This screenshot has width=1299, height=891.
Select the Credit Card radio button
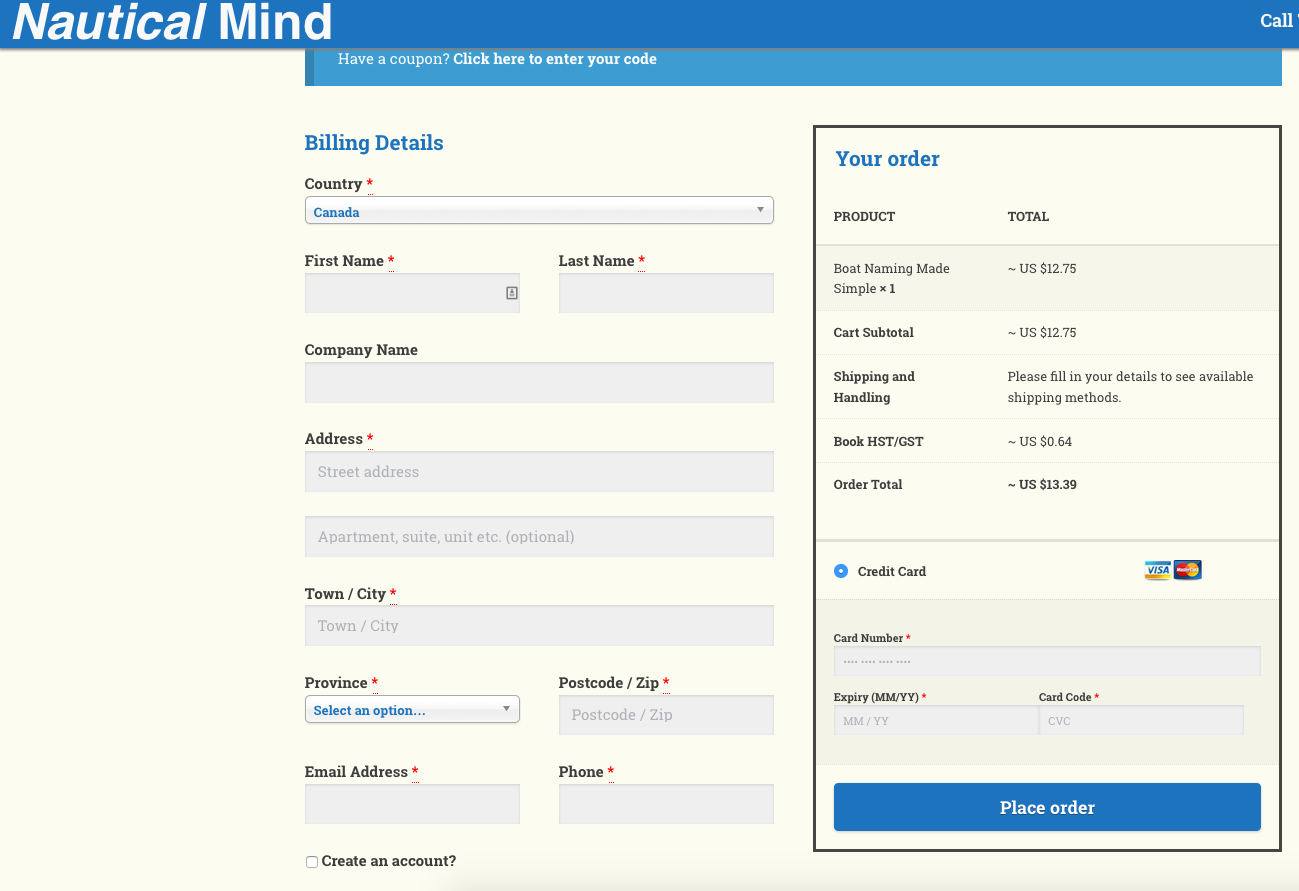[841, 571]
